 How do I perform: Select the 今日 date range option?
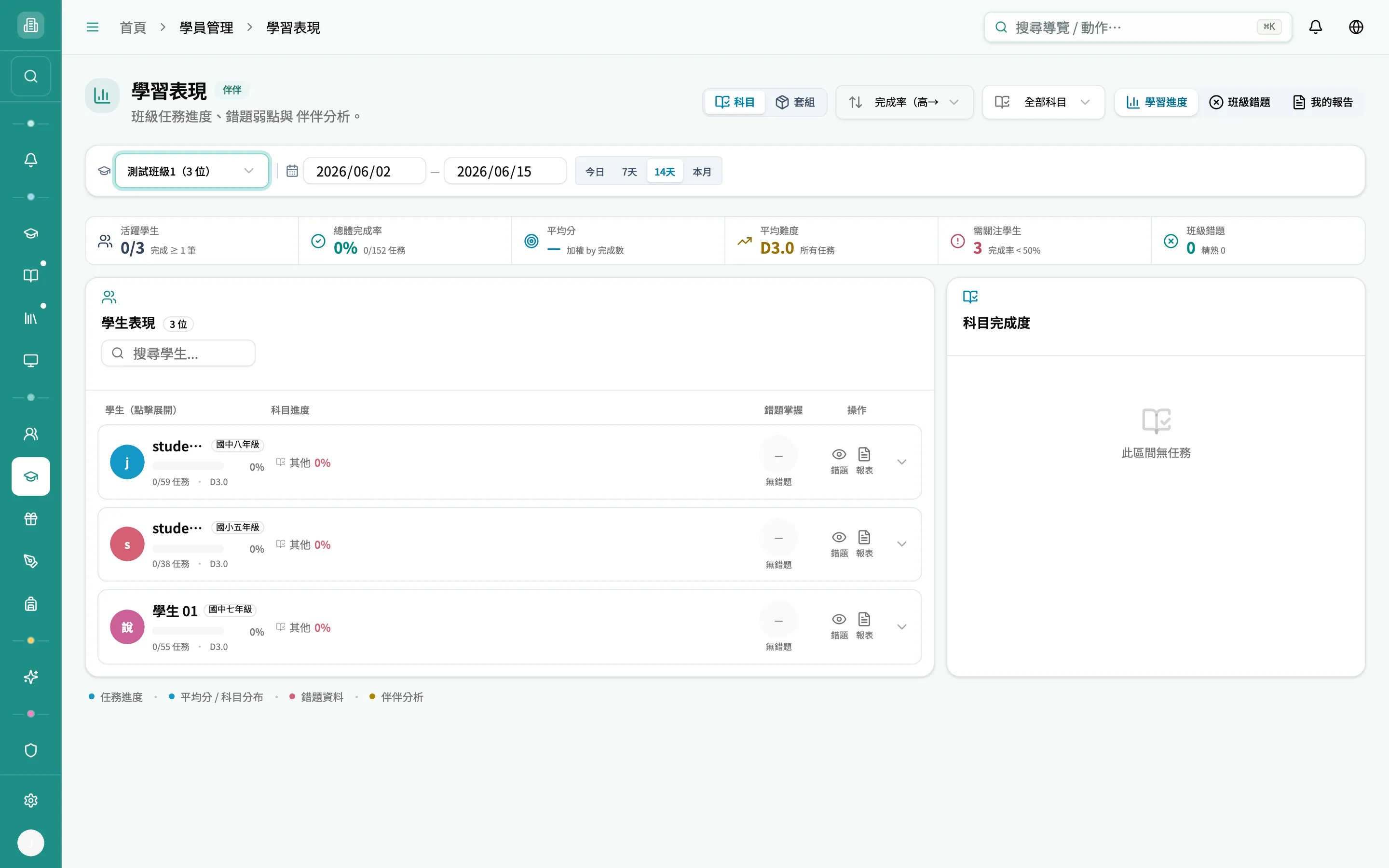(595, 172)
